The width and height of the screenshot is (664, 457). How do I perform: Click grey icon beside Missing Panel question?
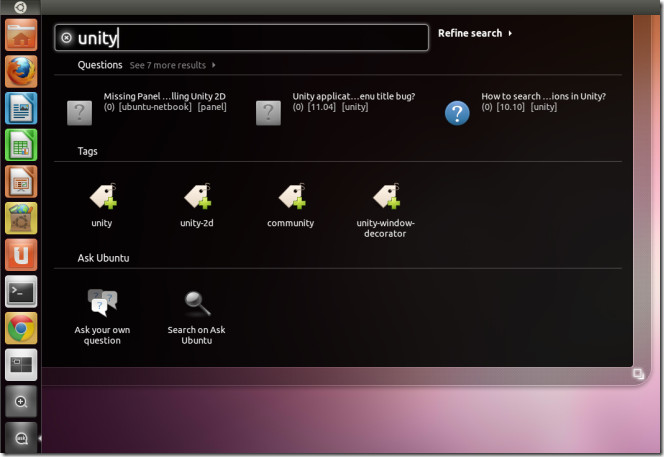tap(80, 113)
